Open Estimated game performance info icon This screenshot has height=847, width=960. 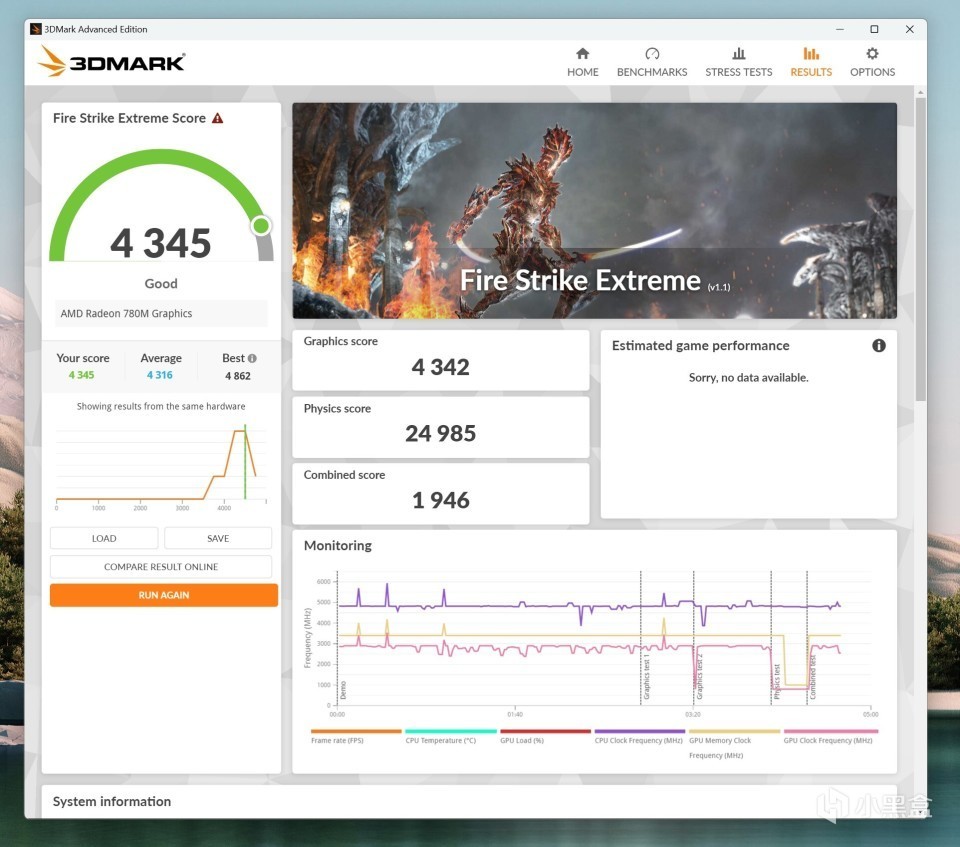coord(879,345)
